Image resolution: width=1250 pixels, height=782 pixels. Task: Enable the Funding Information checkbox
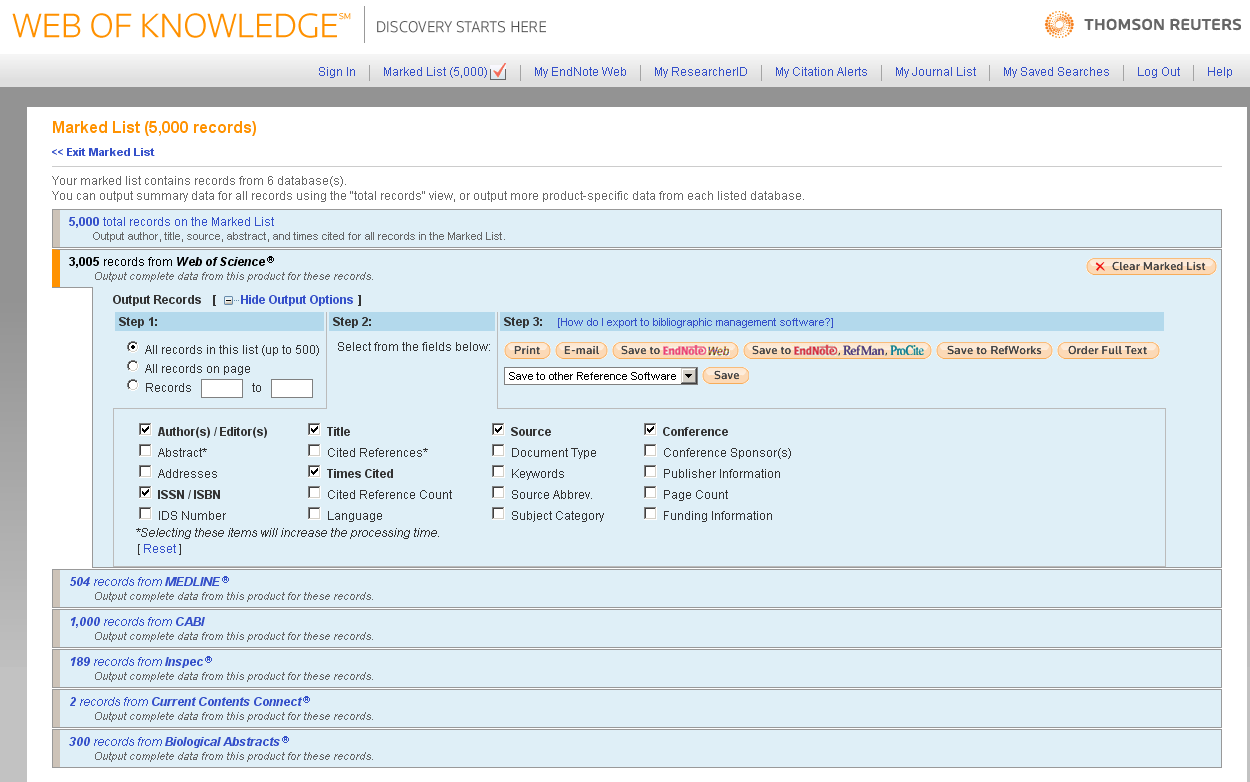click(650, 513)
